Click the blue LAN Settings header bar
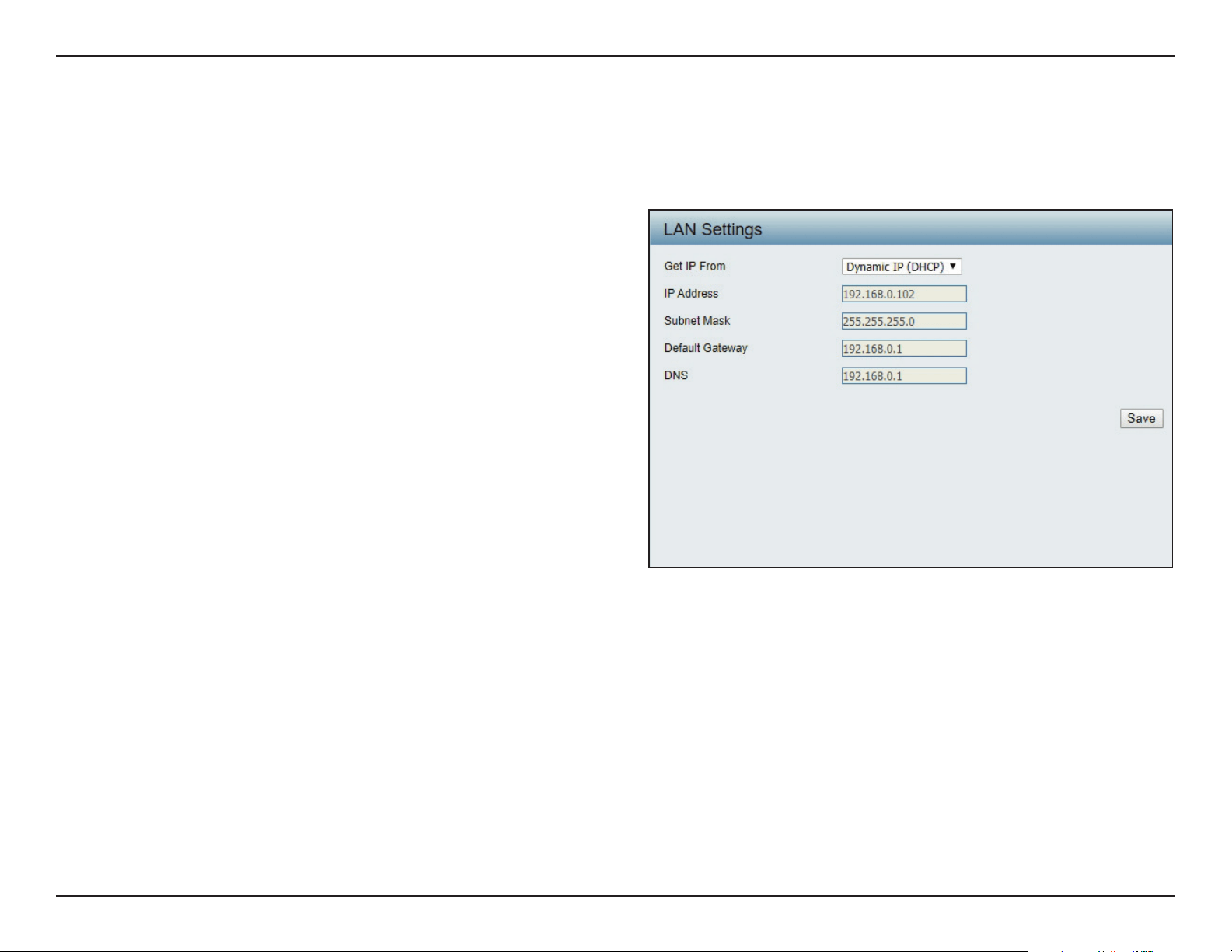This screenshot has width=1232, height=952. coord(910,228)
